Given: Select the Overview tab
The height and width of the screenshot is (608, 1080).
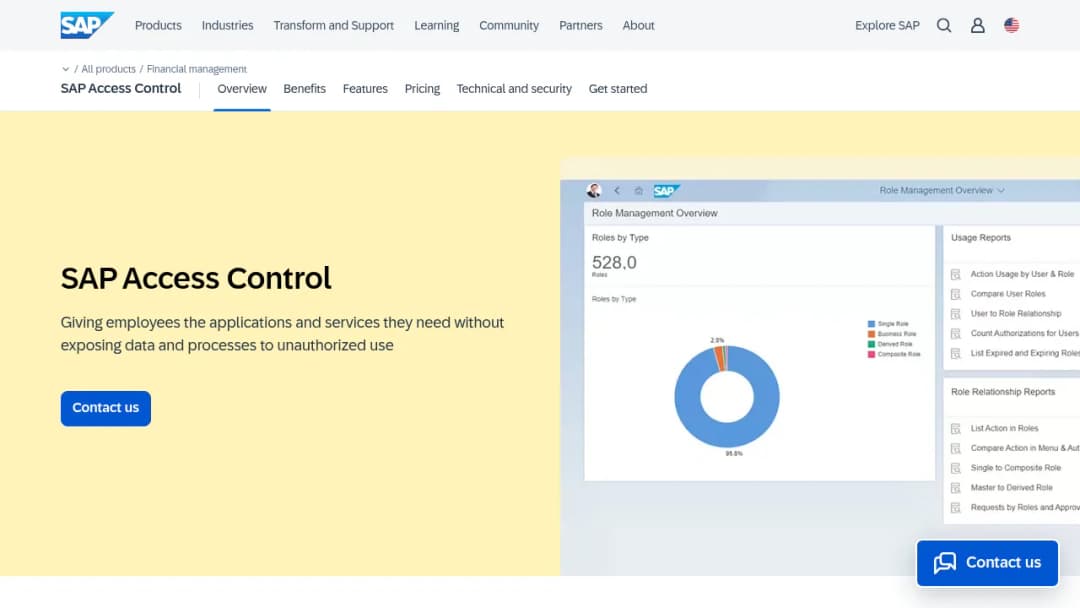Looking at the screenshot, I should pyautogui.click(x=242, y=89).
